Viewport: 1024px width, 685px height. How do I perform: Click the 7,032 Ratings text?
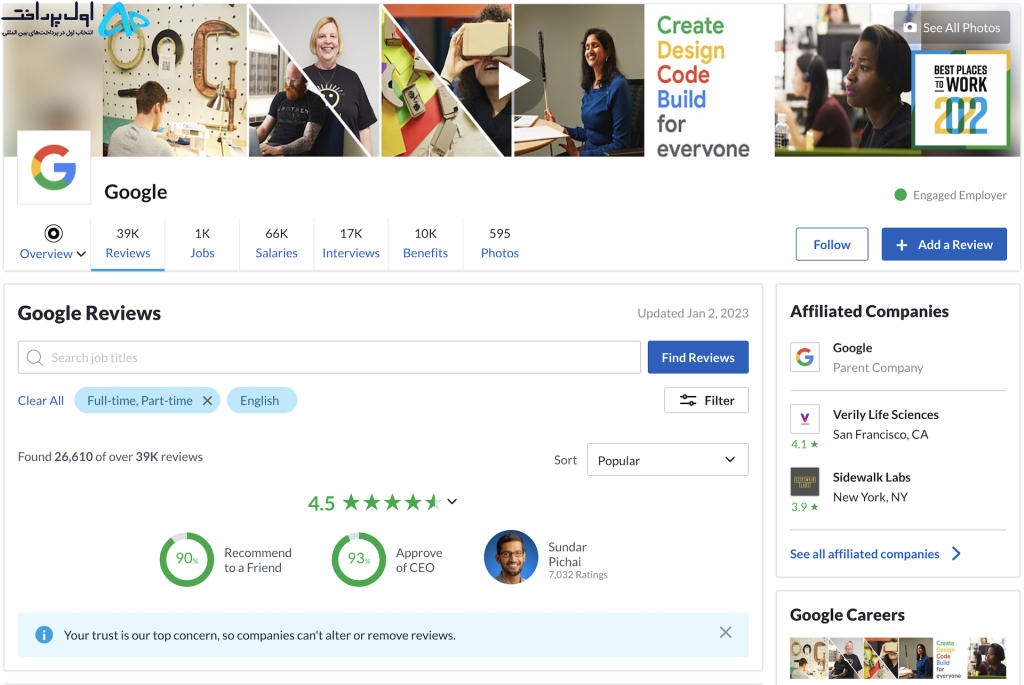click(578, 575)
